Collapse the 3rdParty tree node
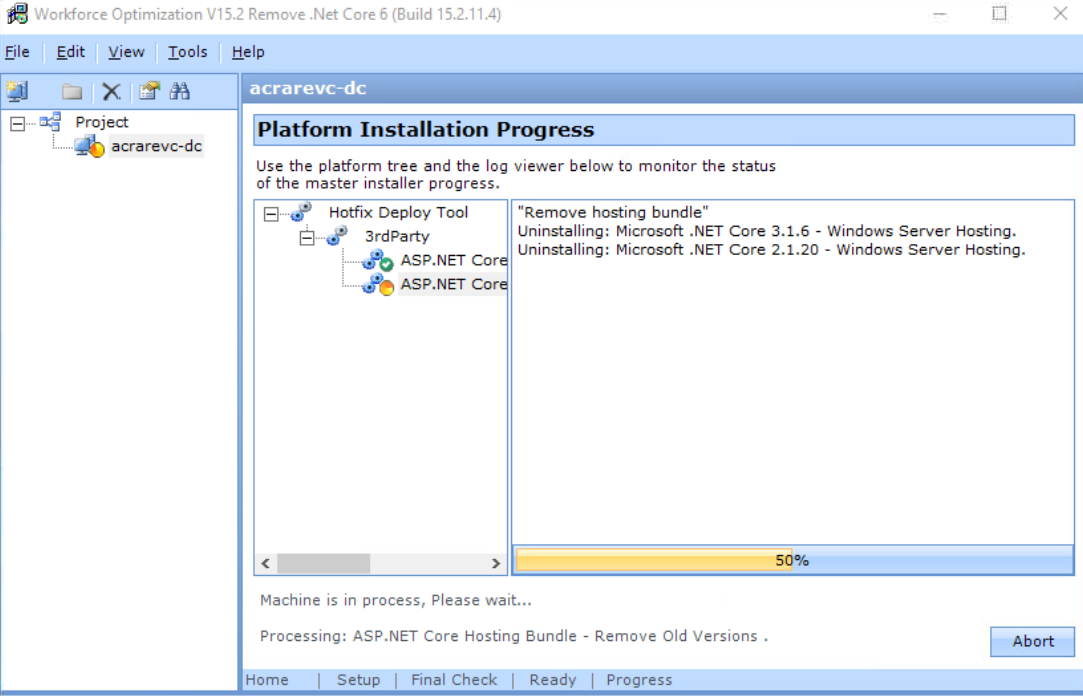 coord(307,237)
